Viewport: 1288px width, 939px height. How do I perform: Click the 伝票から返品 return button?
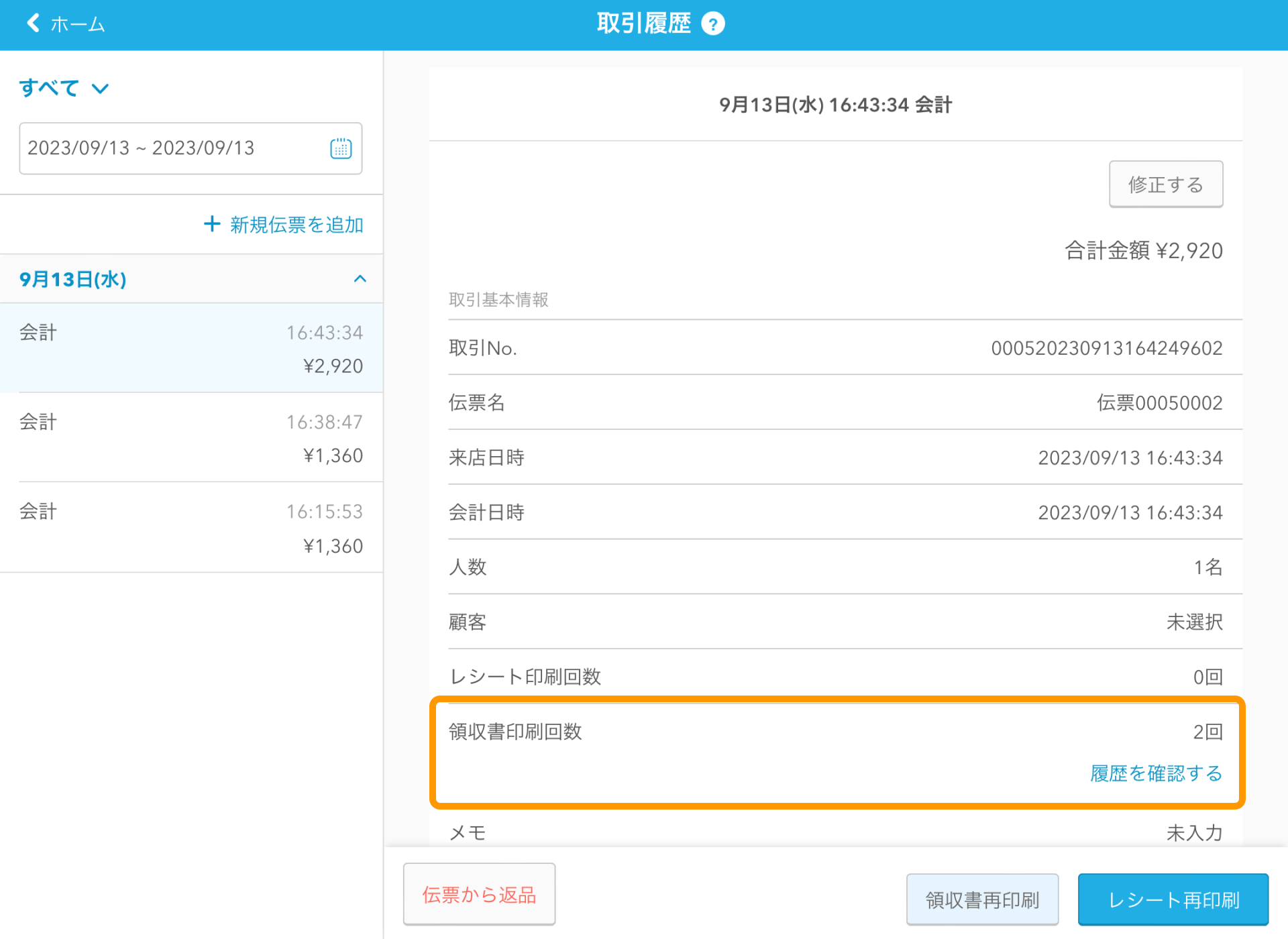click(x=478, y=893)
